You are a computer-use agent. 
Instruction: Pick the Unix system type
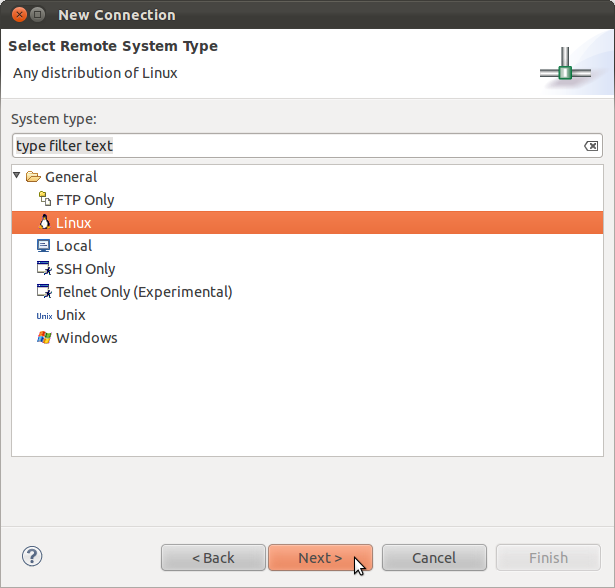click(71, 315)
